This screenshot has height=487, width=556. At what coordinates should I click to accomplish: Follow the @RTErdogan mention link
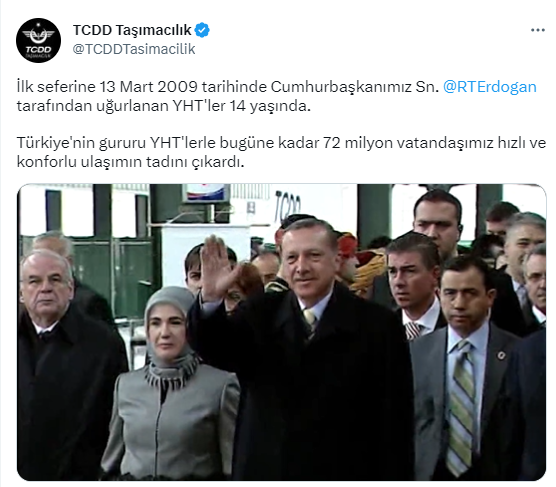(x=490, y=87)
